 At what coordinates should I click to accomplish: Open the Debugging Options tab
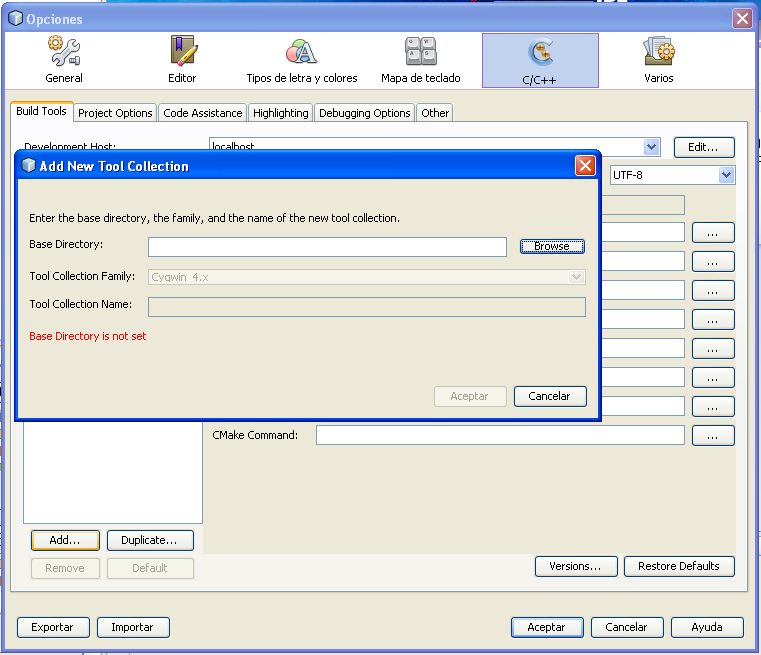tap(364, 113)
